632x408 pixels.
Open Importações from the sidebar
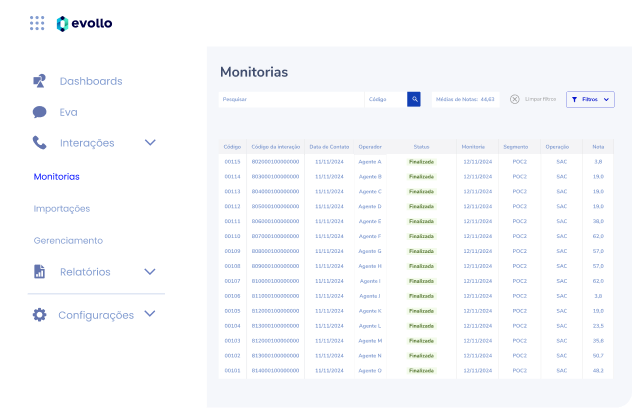[x=62, y=209]
